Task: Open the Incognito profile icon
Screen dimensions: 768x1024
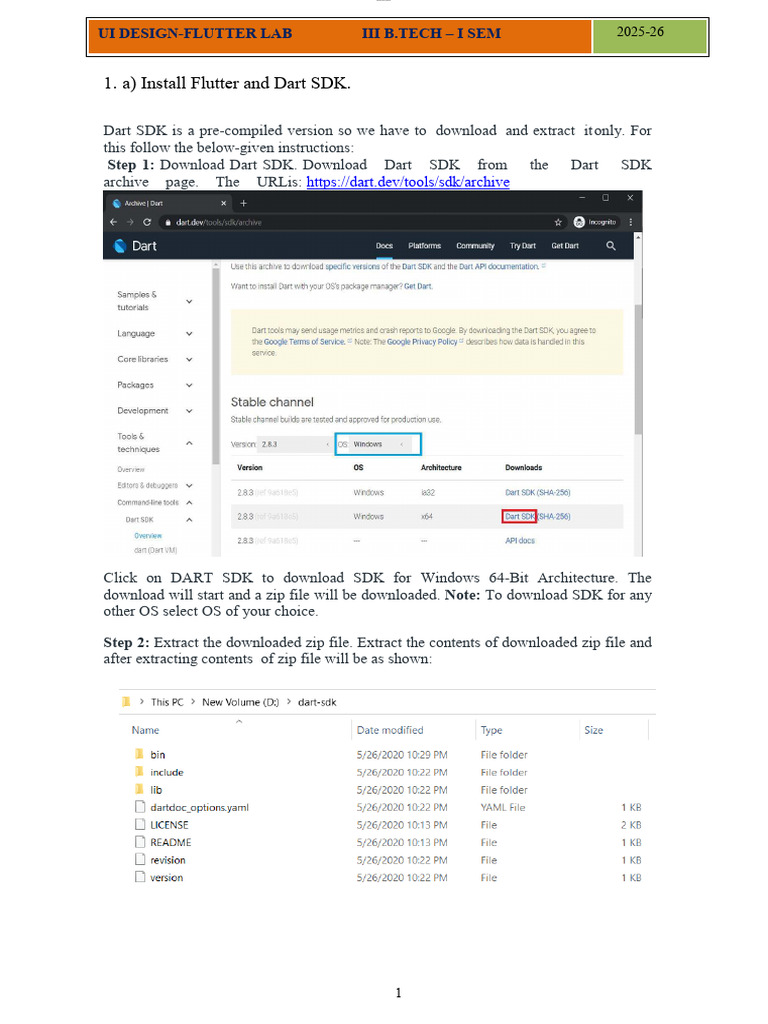Action: tap(579, 222)
